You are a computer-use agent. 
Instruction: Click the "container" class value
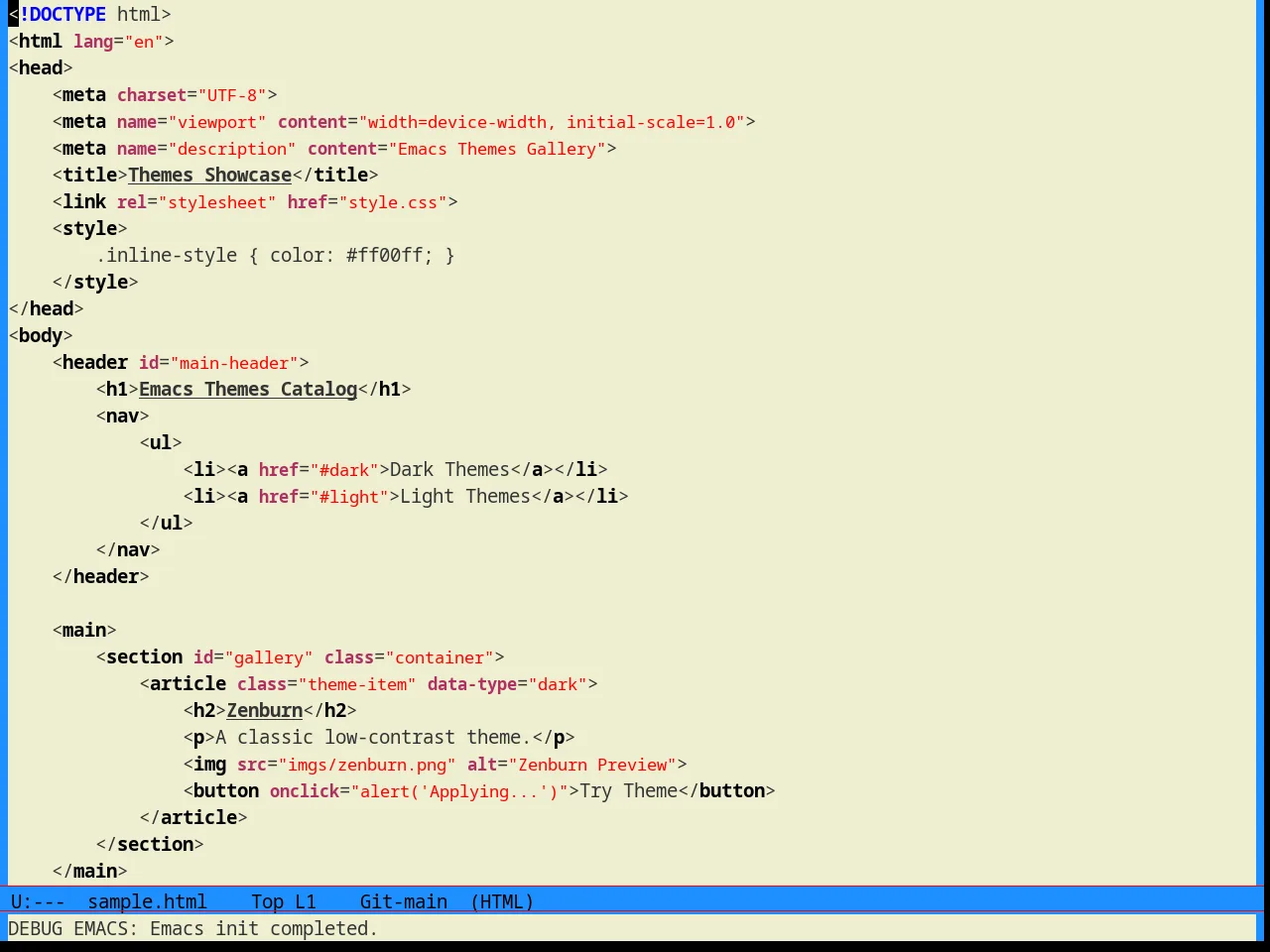[441, 656]
